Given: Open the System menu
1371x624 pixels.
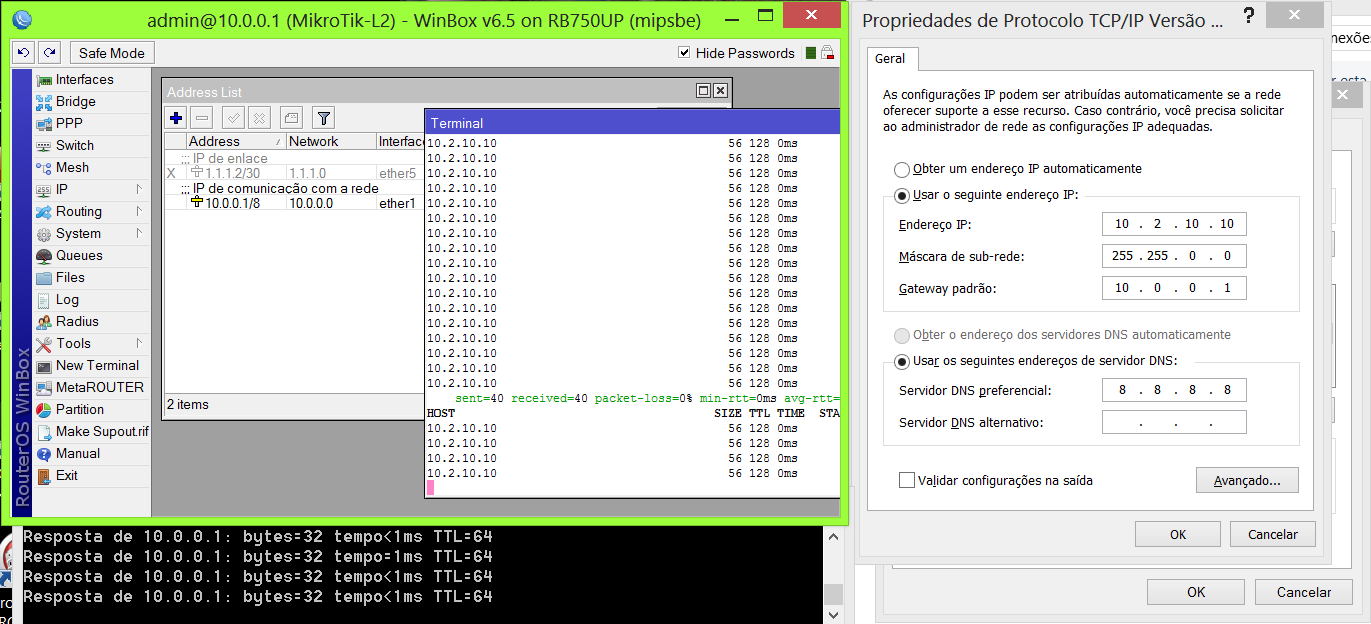Looking at the screenshot, I should click(78, 234).
